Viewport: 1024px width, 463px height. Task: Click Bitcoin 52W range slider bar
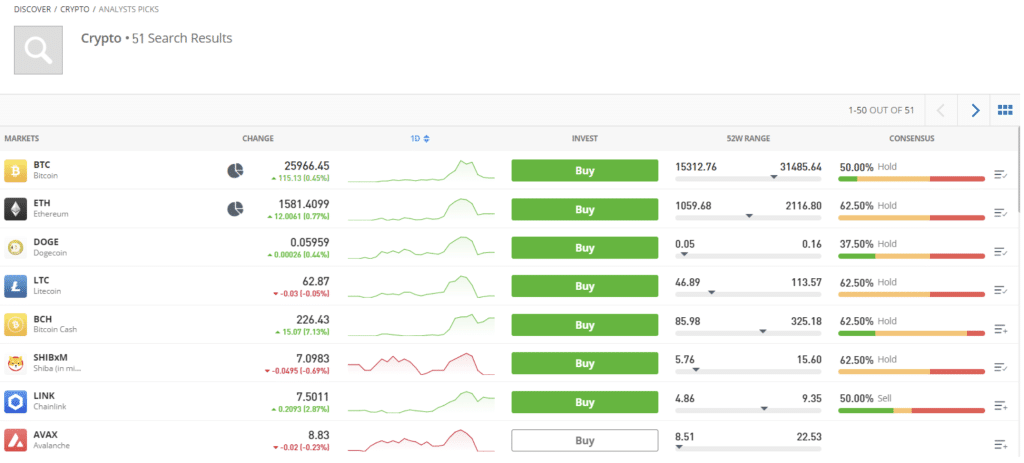(748, 178)
